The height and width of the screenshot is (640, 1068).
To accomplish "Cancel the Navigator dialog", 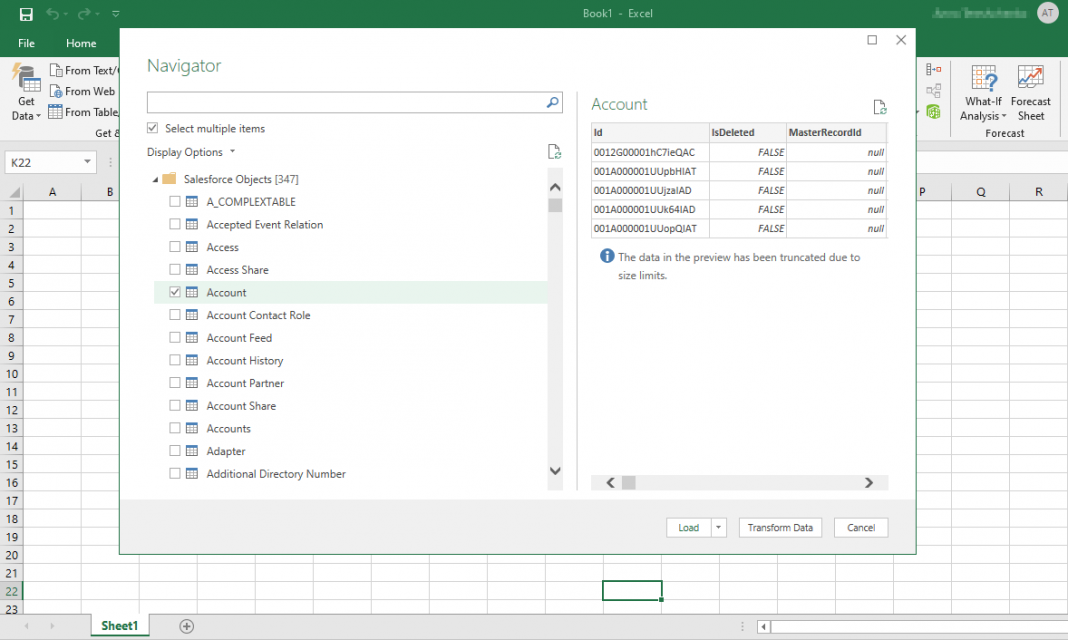I will [860, 527].
